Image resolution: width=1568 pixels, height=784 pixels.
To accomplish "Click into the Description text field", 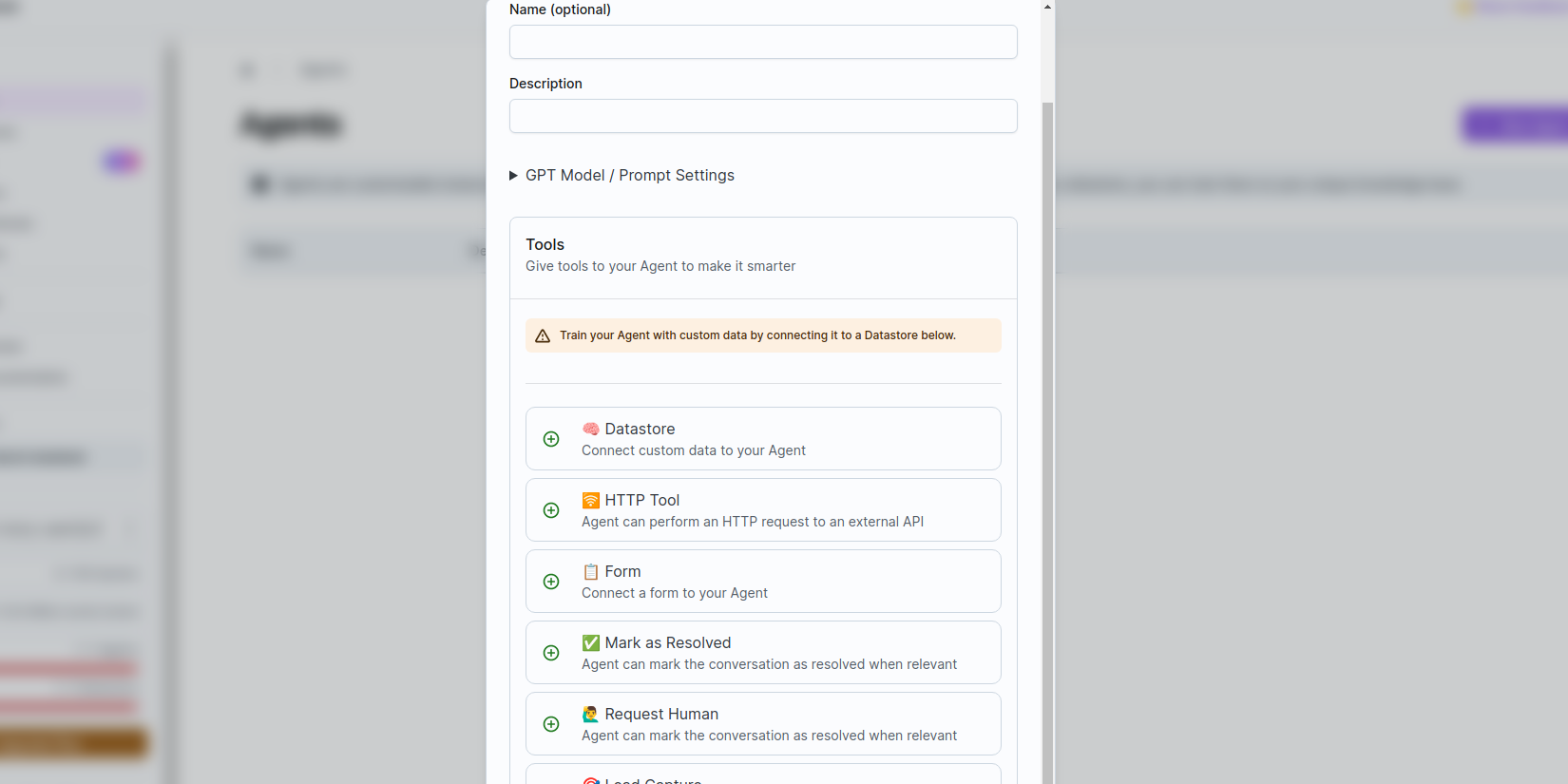I will pyautogui.click(x=763, y=116).
